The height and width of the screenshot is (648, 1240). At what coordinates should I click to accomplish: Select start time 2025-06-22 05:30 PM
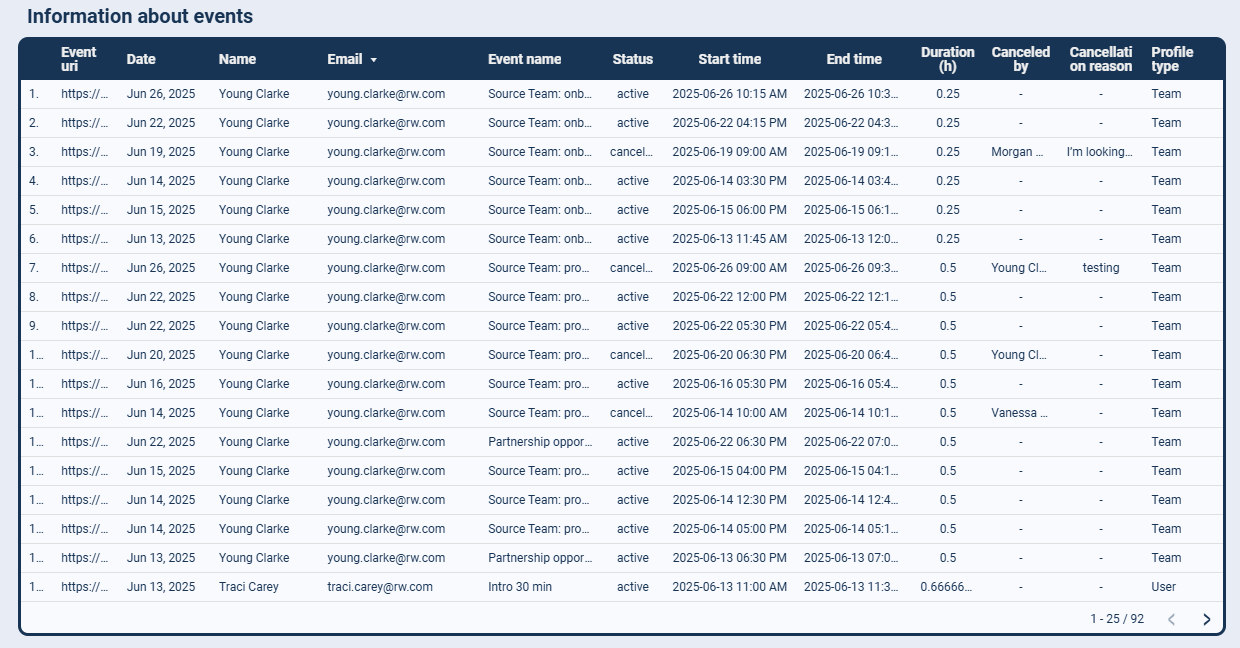tap(729, 326)
